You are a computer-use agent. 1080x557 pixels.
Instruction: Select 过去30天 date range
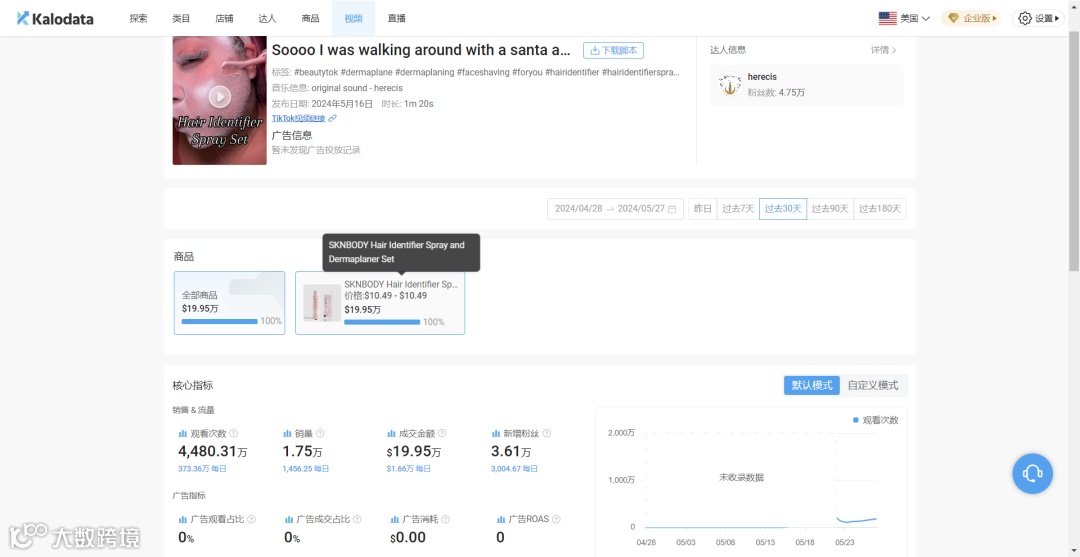tap(783, 209)
